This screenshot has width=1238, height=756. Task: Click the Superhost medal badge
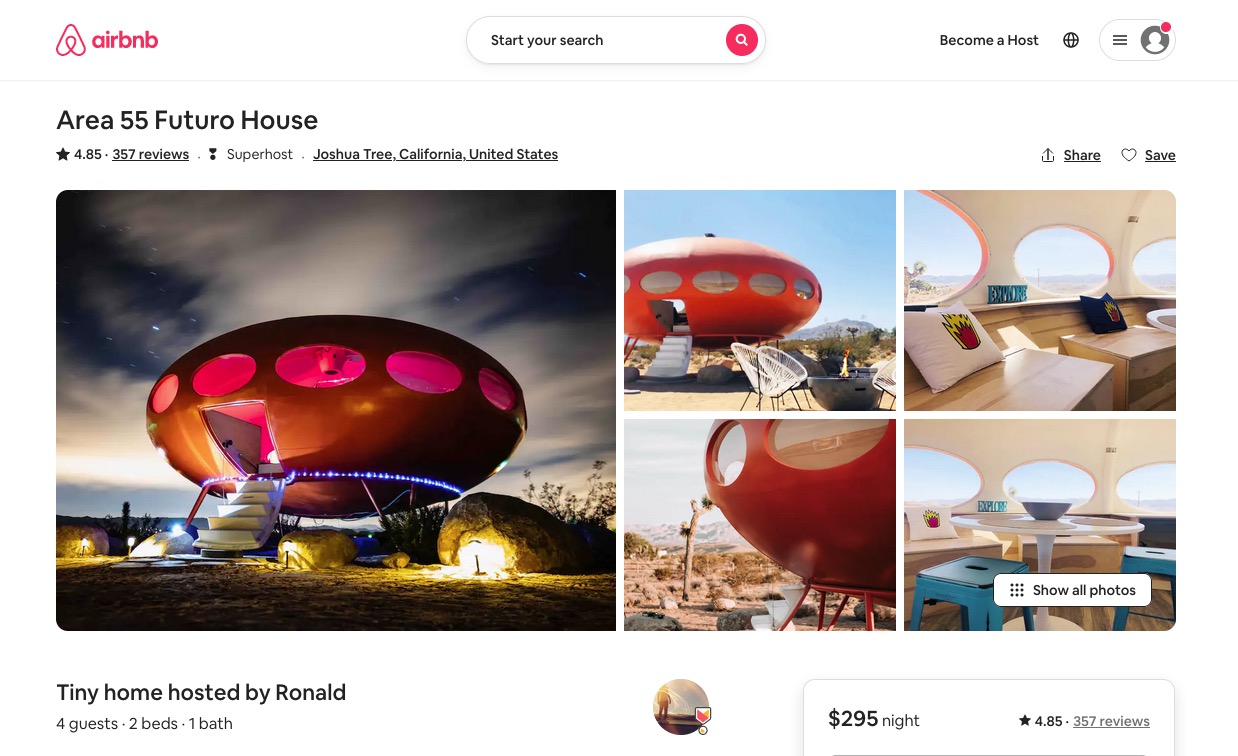(213, 154)
